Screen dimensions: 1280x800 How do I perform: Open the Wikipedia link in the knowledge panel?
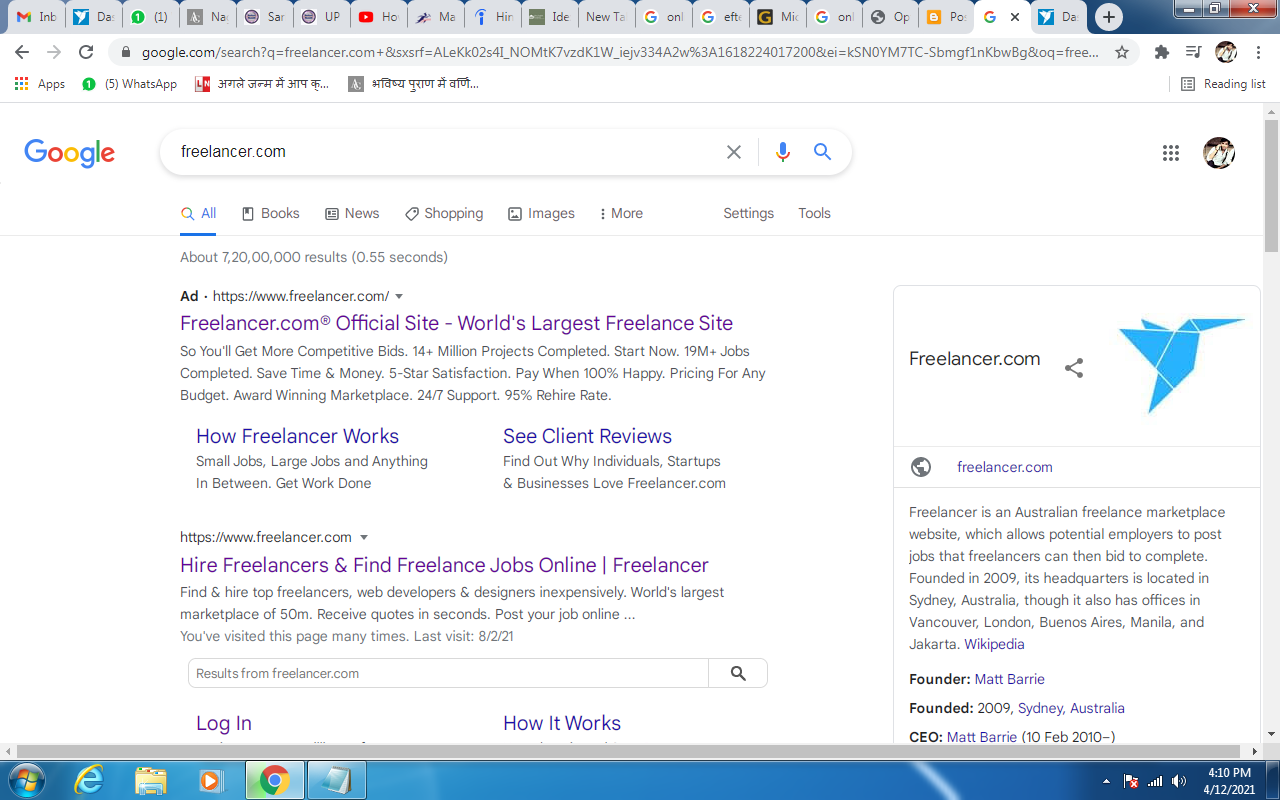[x=994, y=644]
